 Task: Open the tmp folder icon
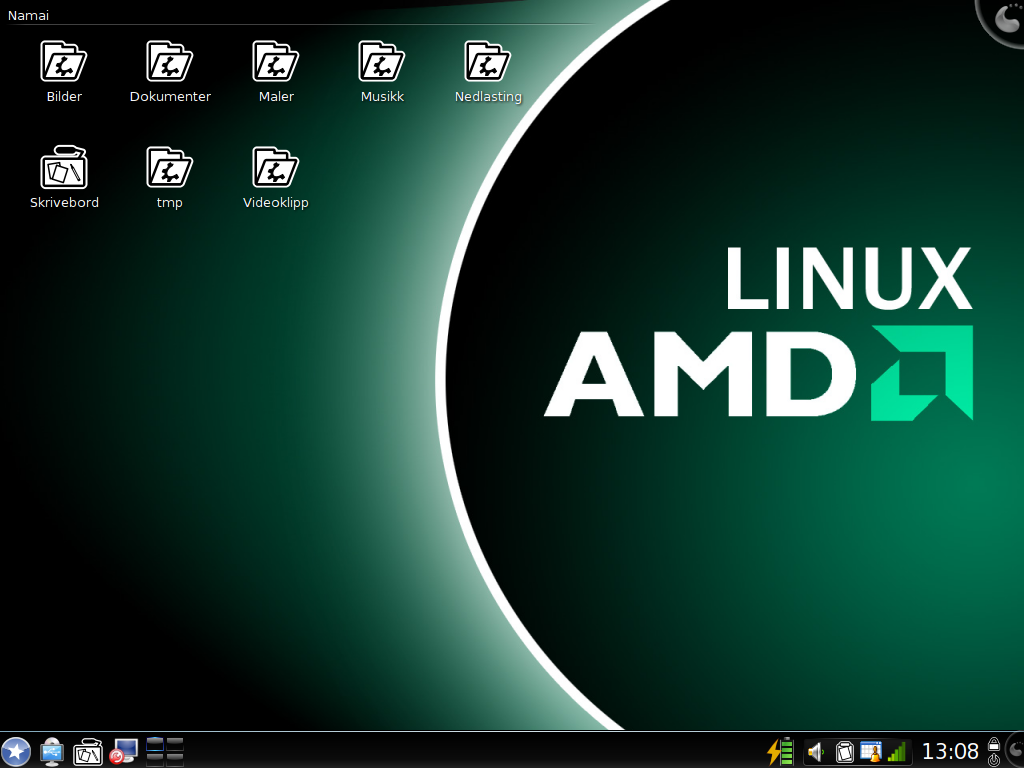coord(170,168)
